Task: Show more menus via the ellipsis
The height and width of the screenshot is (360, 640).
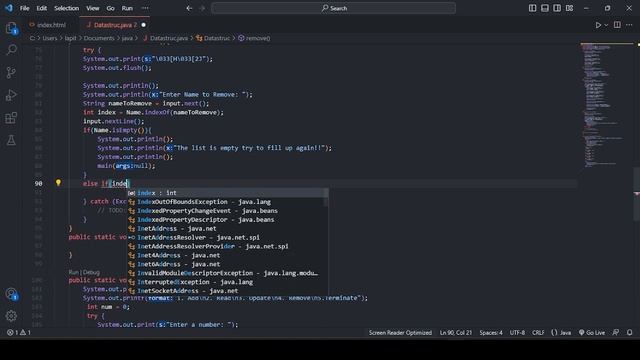Action: pos(145,8)
